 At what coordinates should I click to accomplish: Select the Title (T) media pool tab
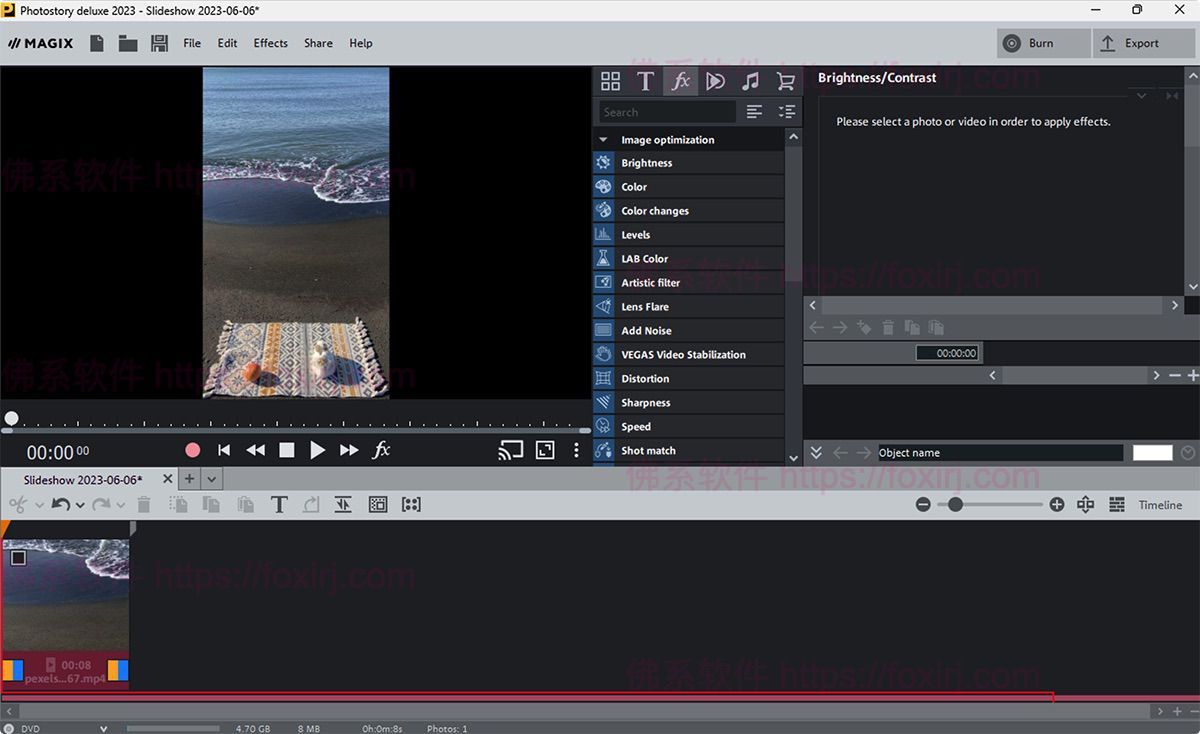tap(645, 81)
